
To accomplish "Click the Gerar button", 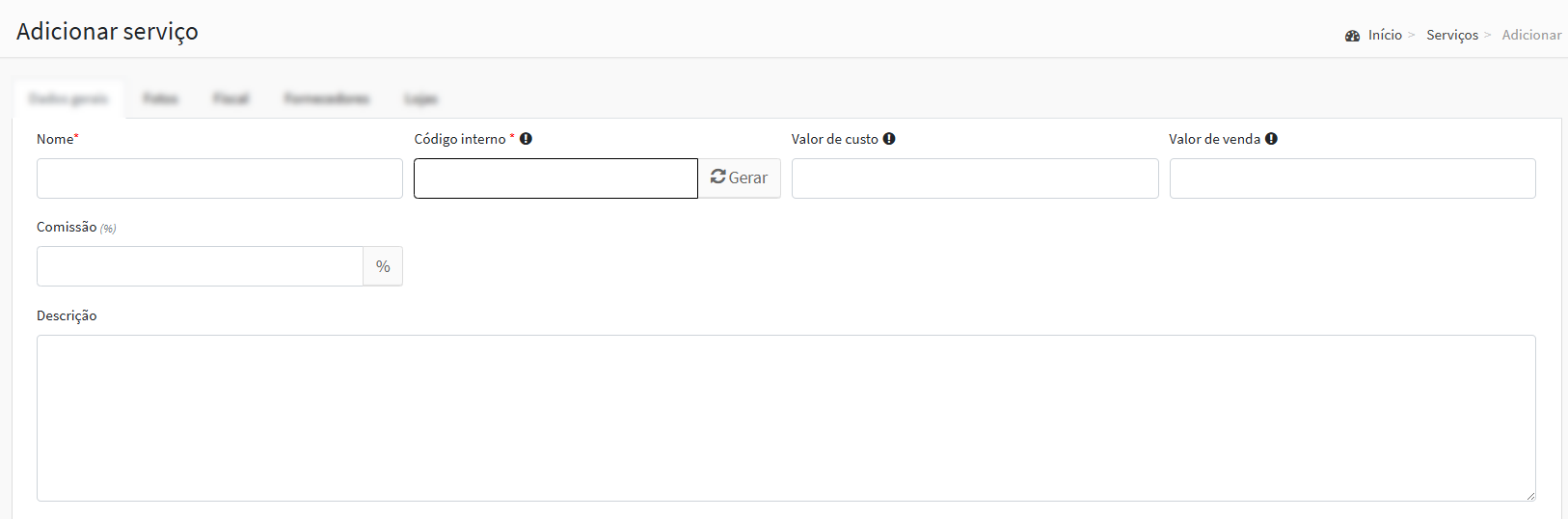I will coord(740,178).
